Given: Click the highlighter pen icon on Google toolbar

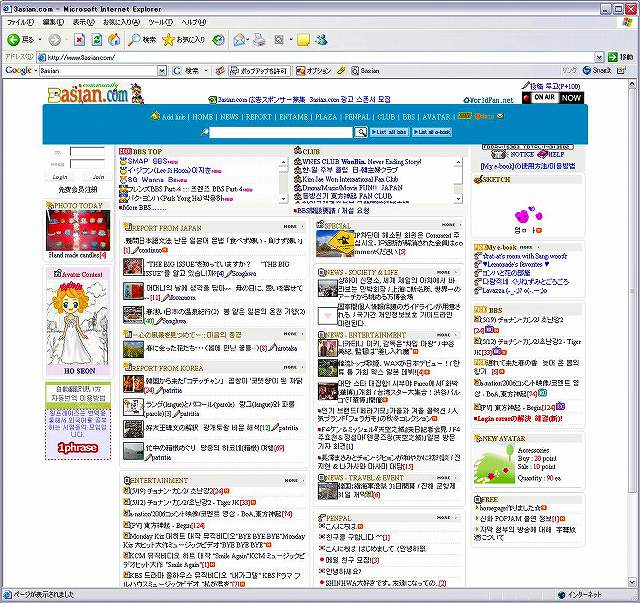Looking at the screenshot, I should [x=341, y=71].
